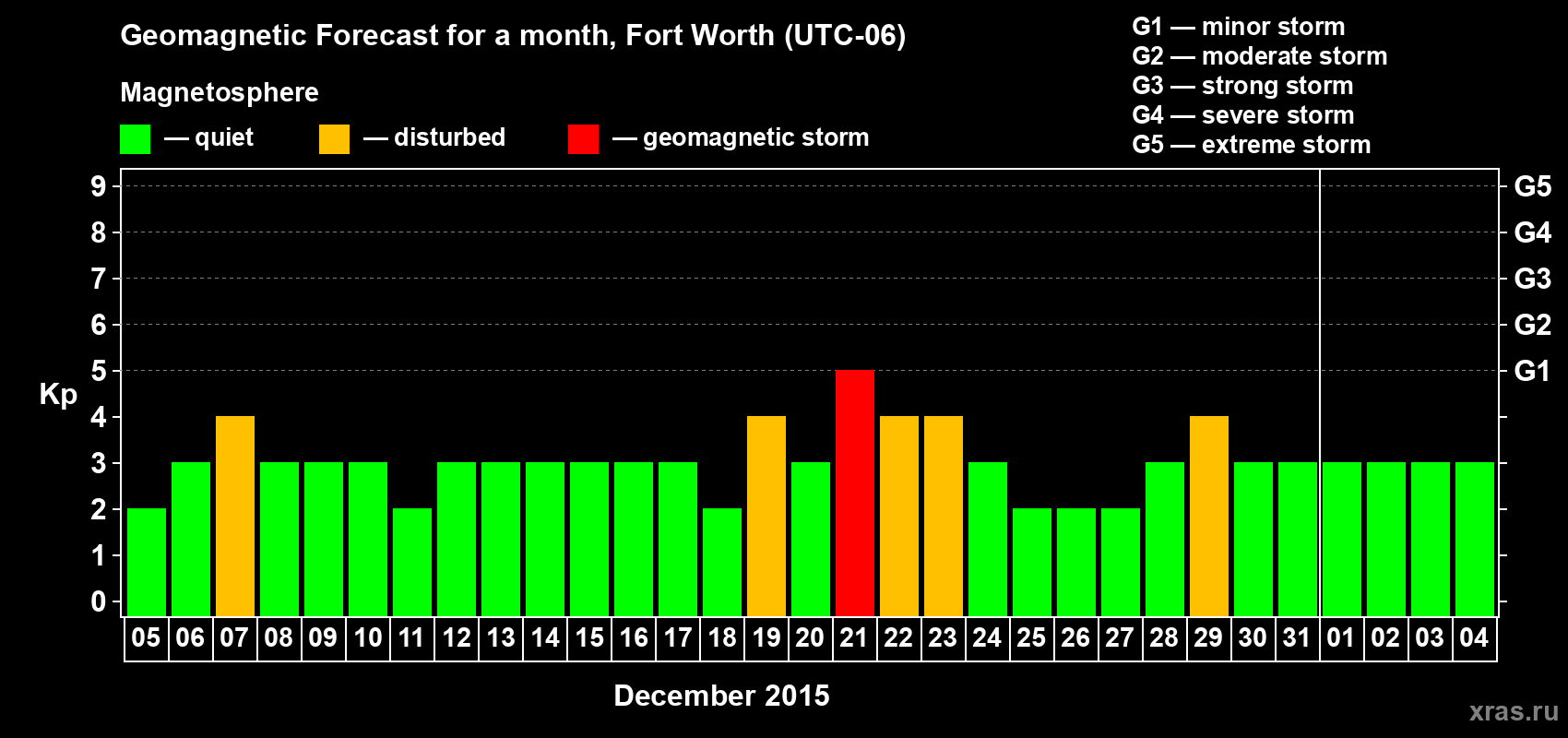Image resolution: width=1568 pixels, height=738 pixels.
Task: Click the 'G2 — moderate storm' legend line
Action: pos(1260,56)
